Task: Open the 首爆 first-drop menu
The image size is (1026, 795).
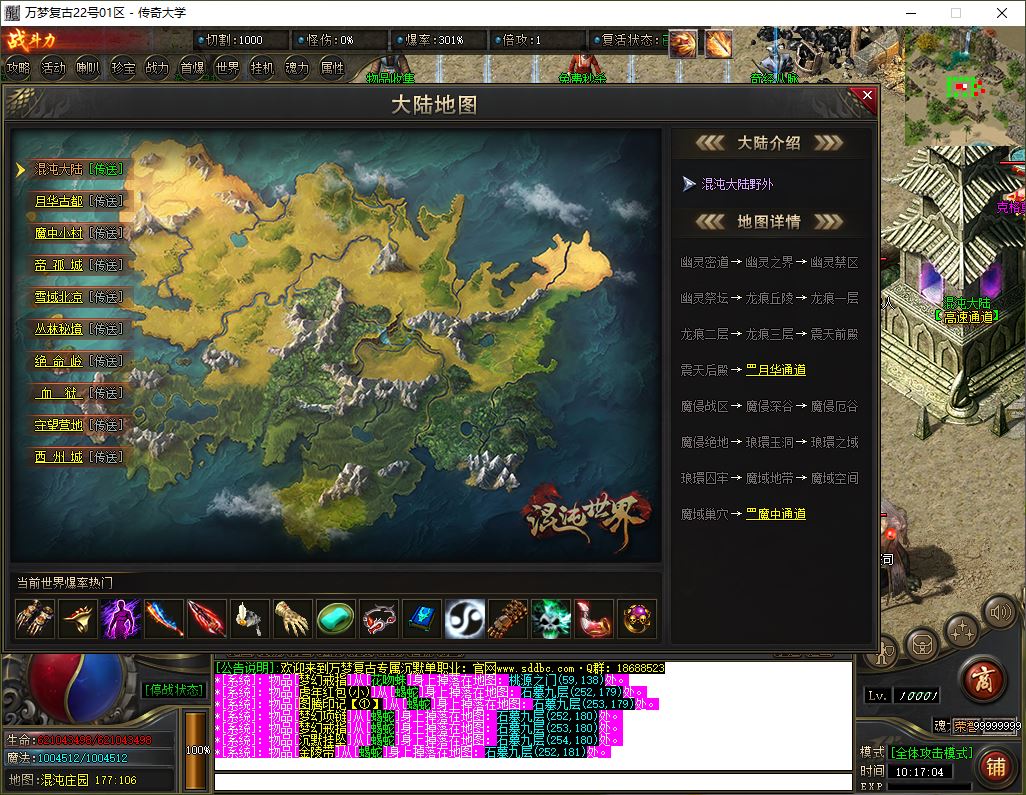Action: [192, 67]
